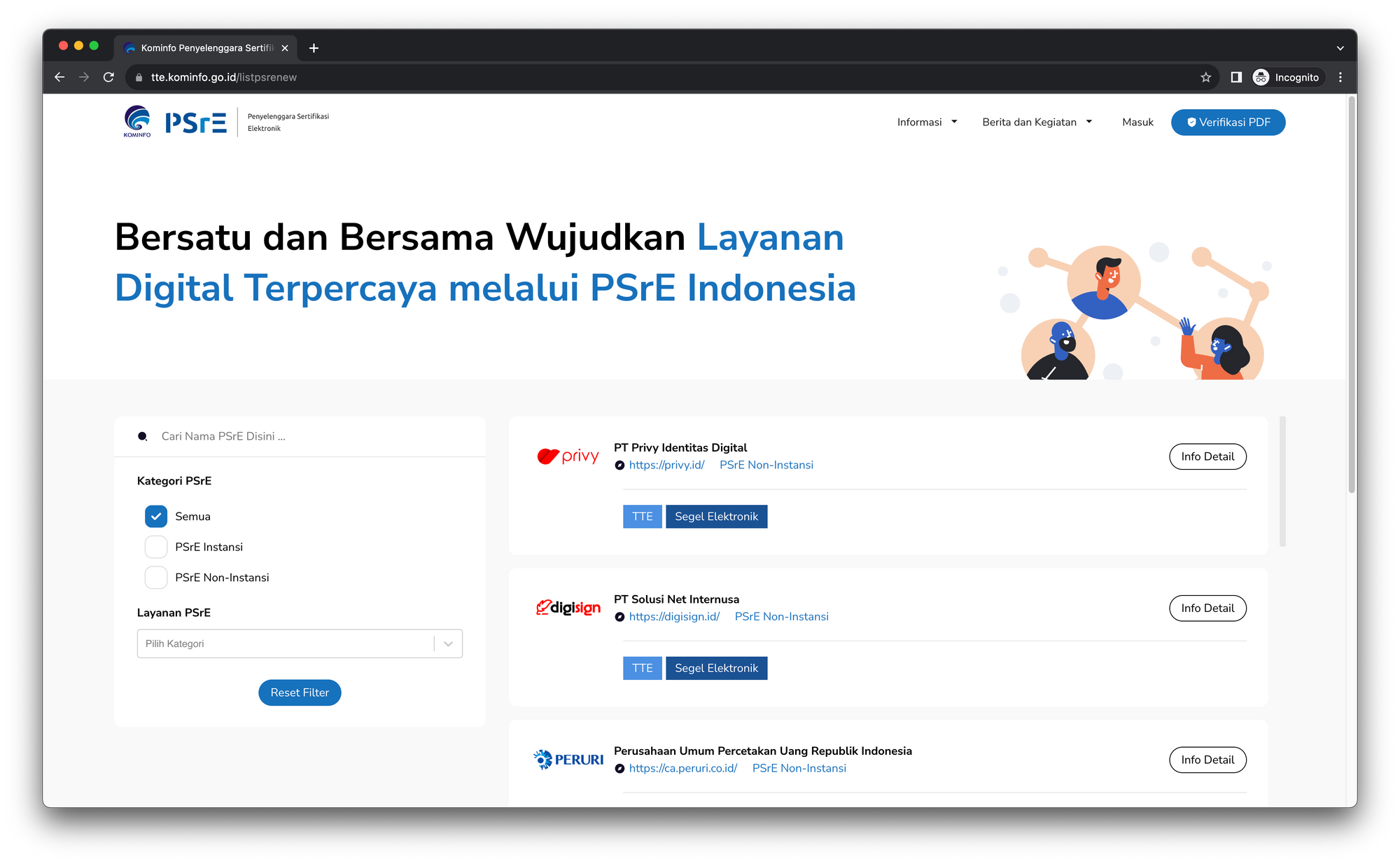The height and width of the screenshot is (864, 1400).
Task: Click Segel Elektronik tag under Privy
Action: pos(716,516)
